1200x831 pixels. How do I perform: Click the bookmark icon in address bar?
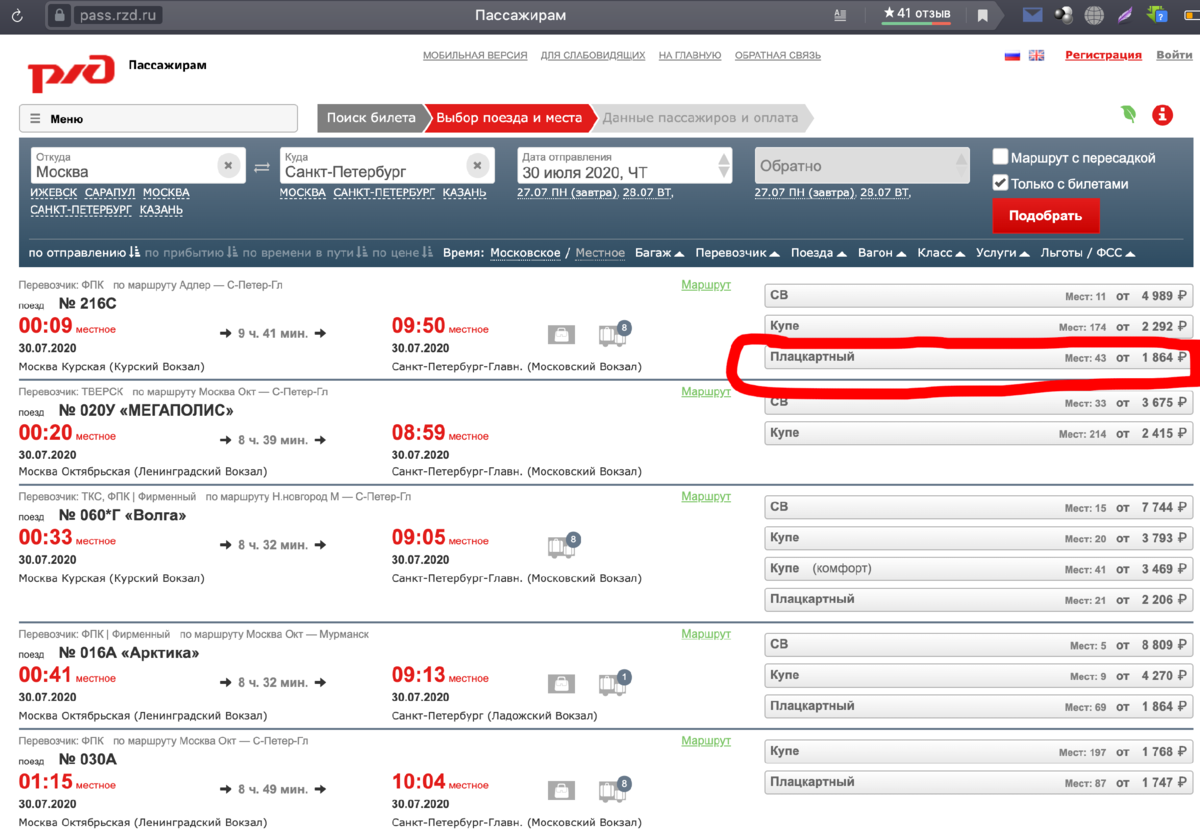[x=983, y=15]
